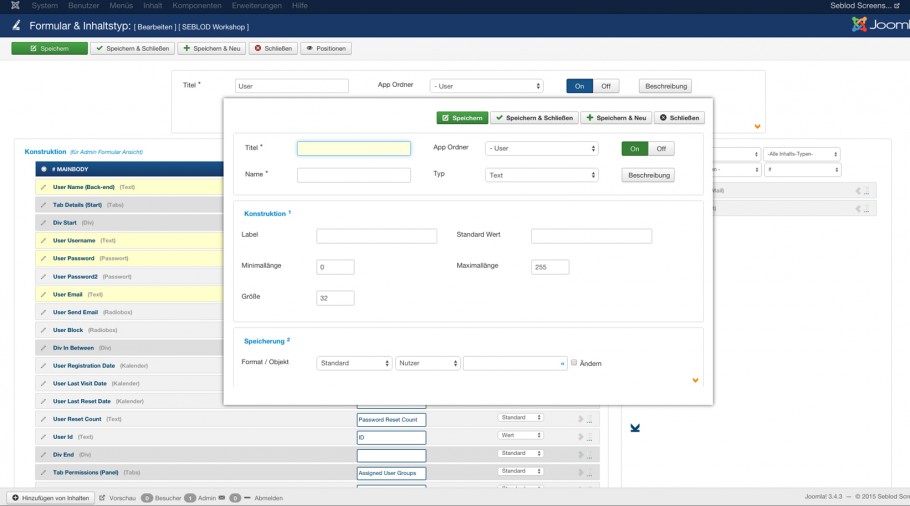
Task: Switch background form status to Off
Action: (606, 86)
